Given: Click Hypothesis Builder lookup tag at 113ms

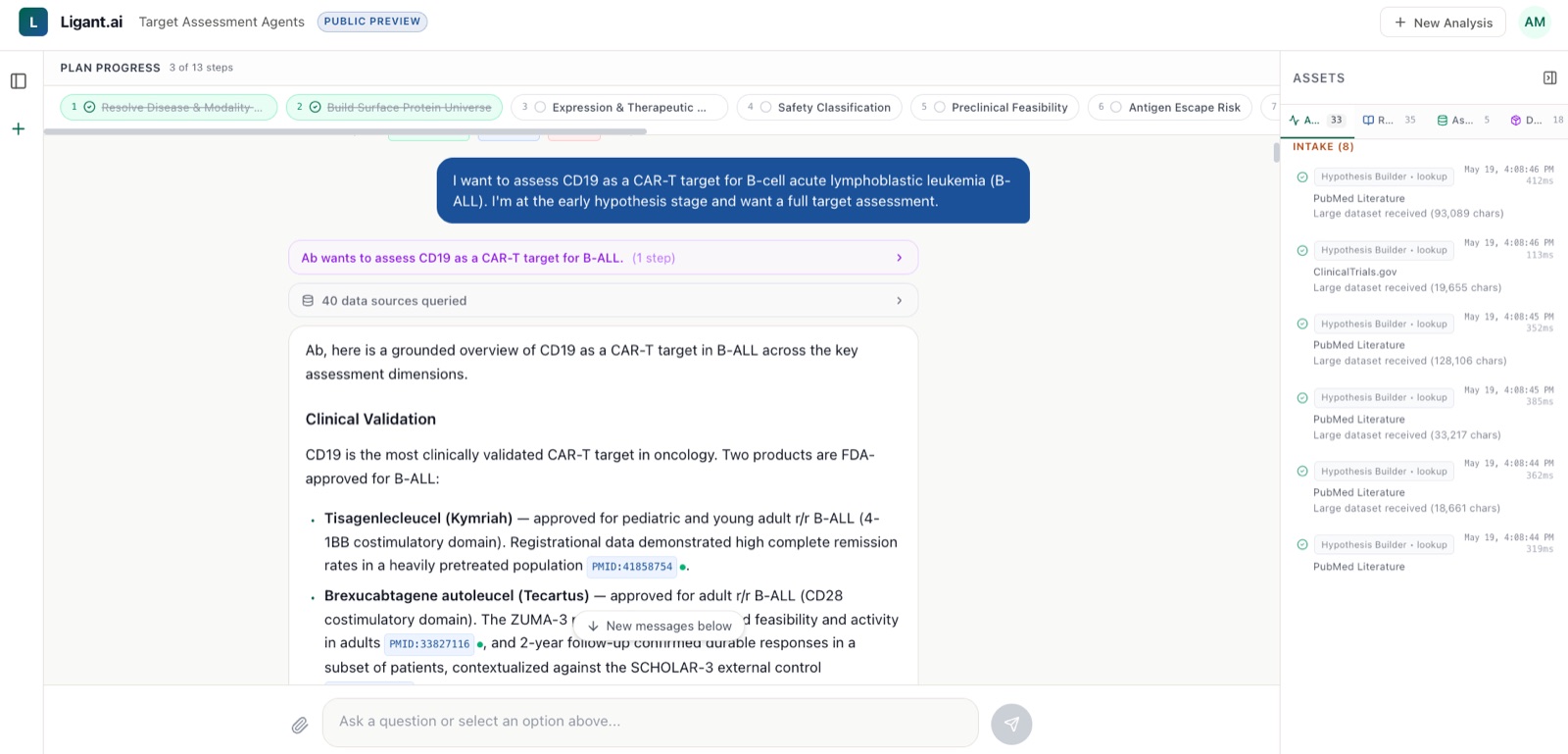Looking at the screenshot, I should 1384,250.
